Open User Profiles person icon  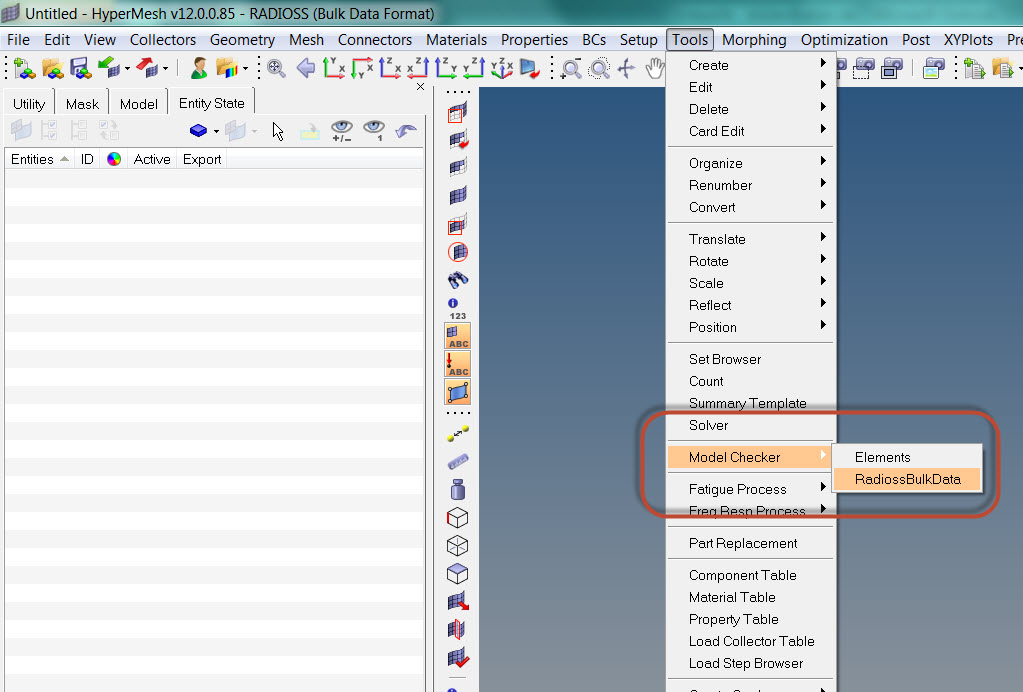(199, 68)
